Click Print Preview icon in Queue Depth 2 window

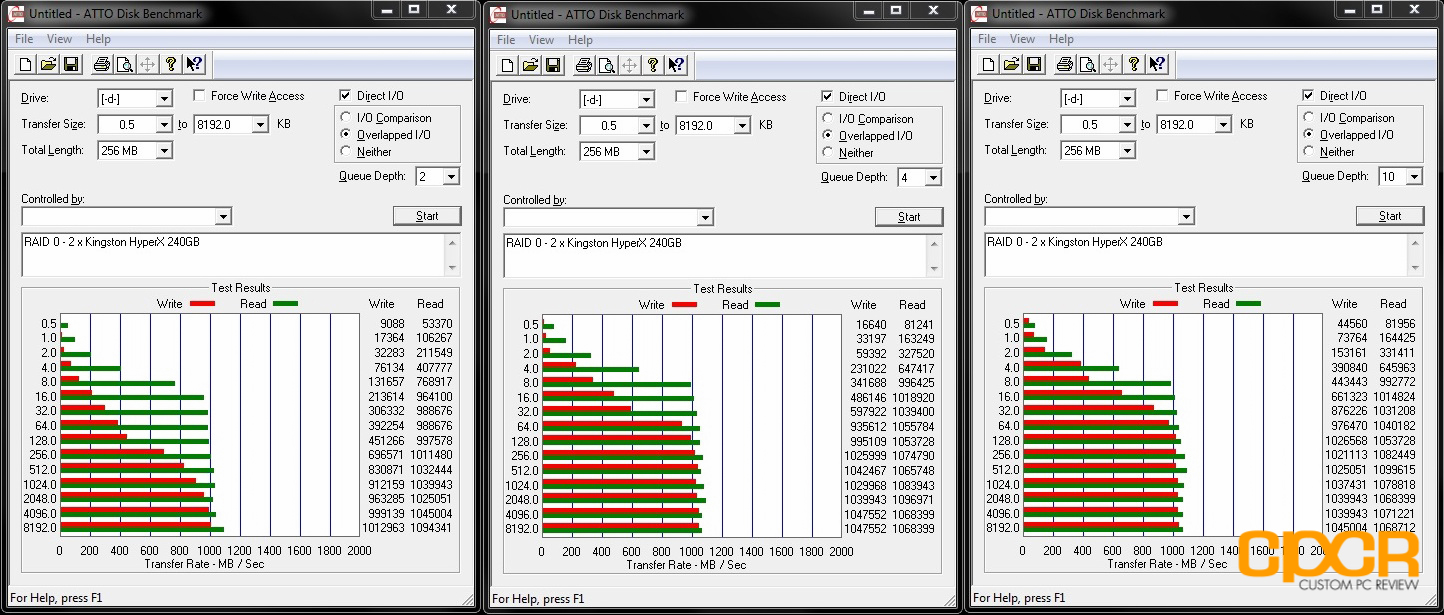point(124,65)
